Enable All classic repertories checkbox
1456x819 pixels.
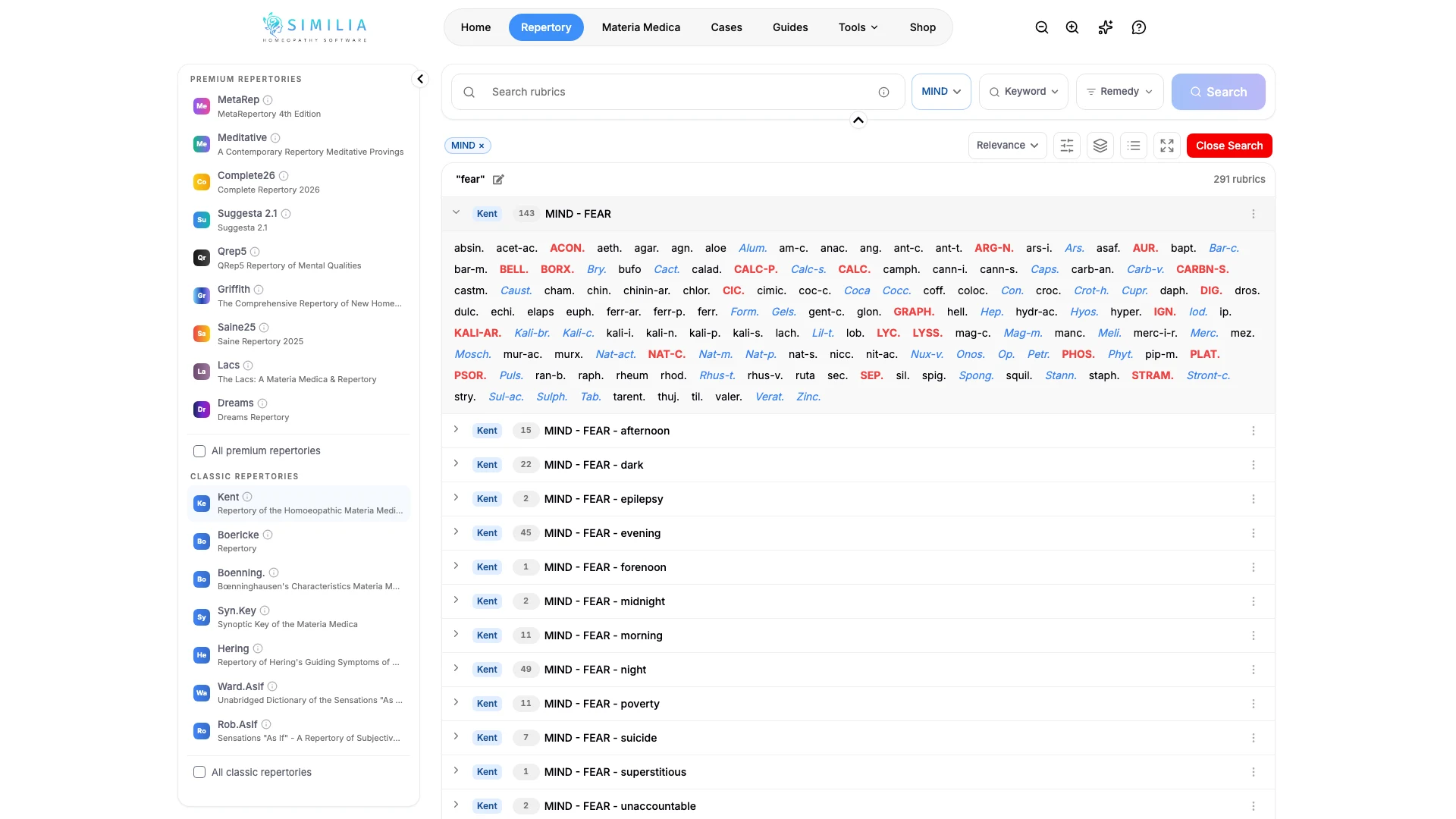[x=199, y=773]
